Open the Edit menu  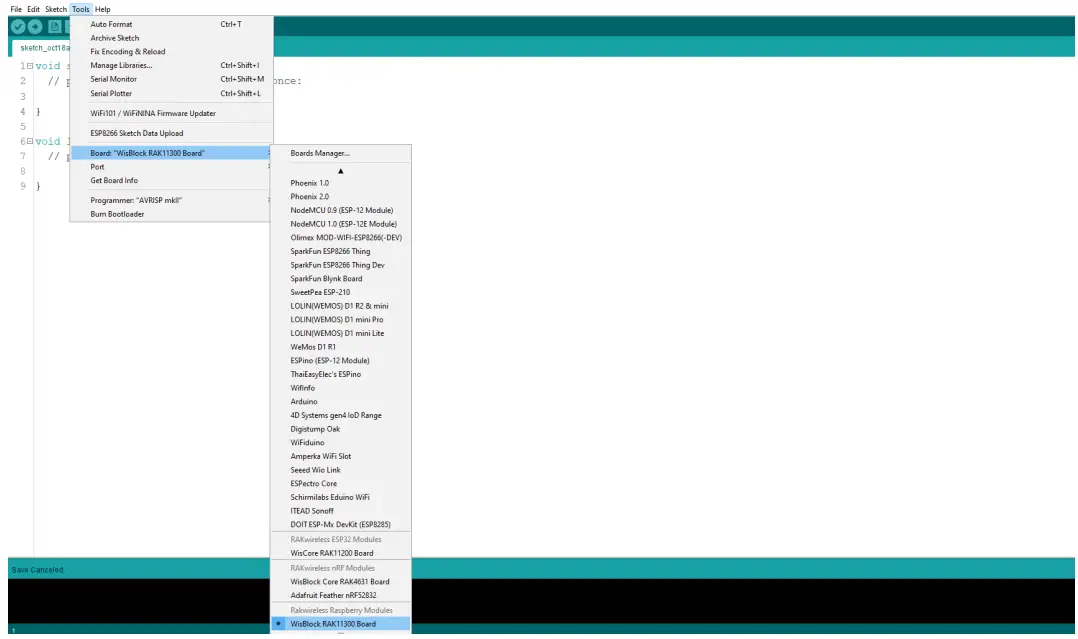click(33, 9)
